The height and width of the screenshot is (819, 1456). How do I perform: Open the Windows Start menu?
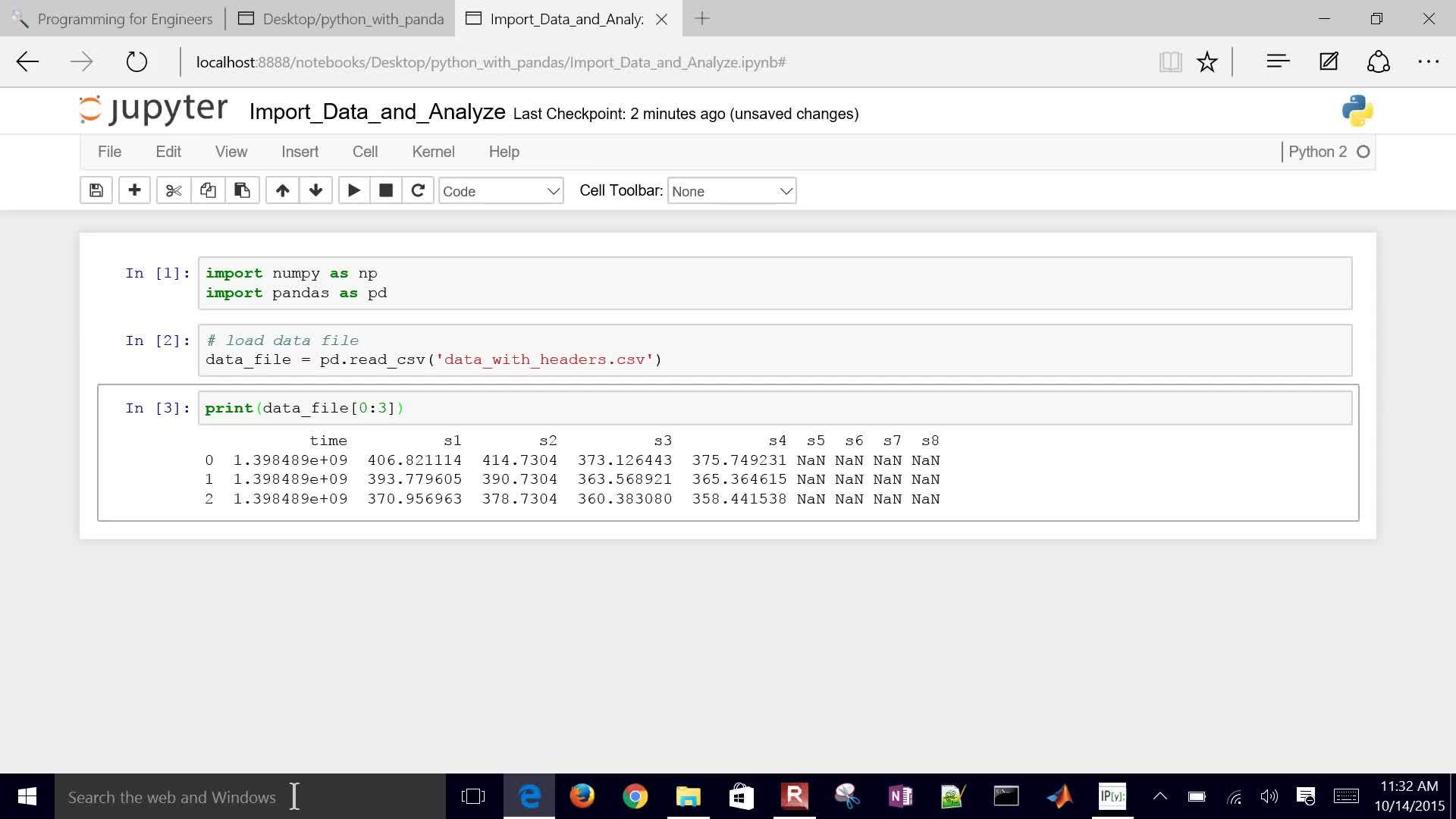[x=27, y=796]
